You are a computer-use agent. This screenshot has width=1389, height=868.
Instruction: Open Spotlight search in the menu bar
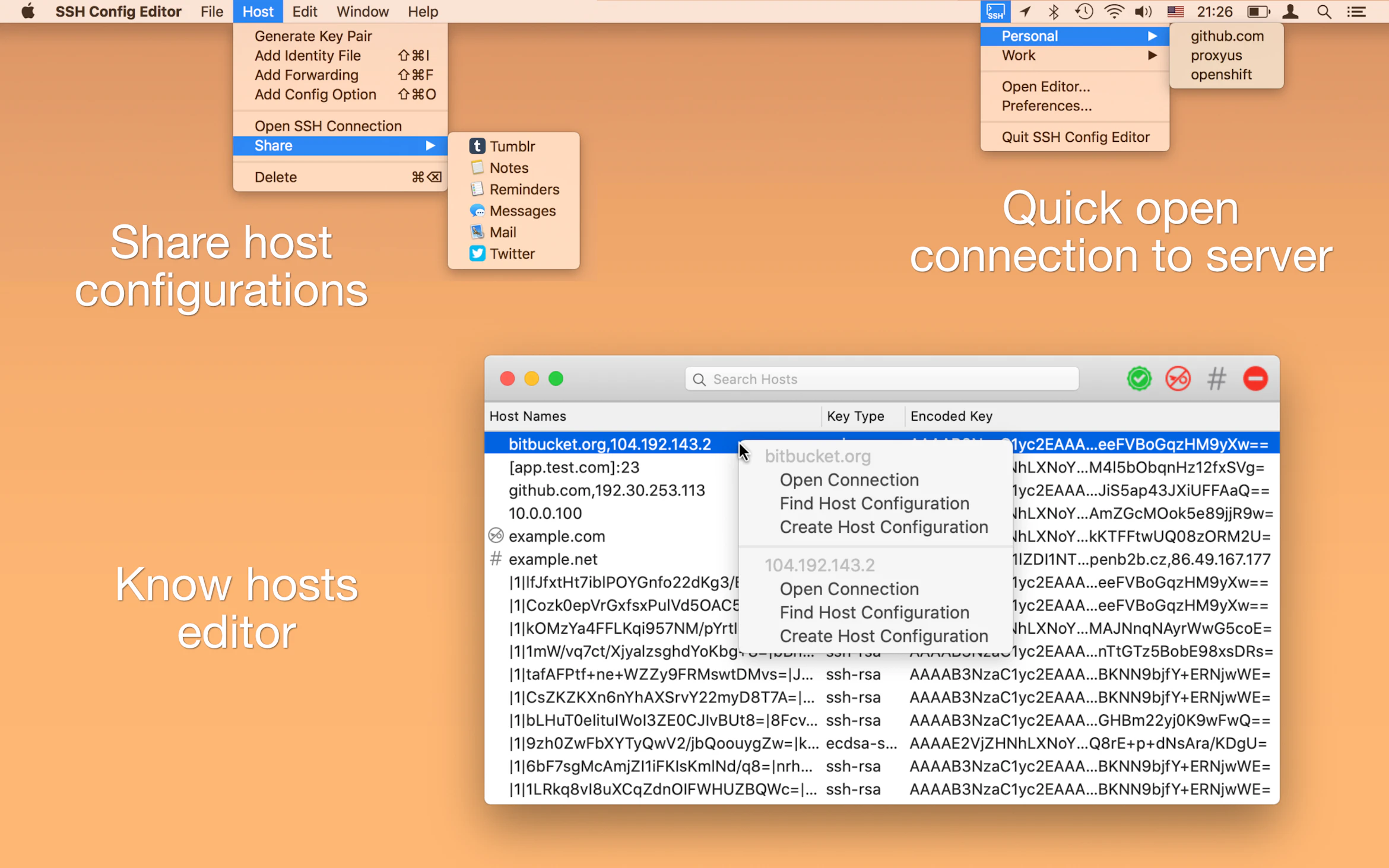[1324, 12]
